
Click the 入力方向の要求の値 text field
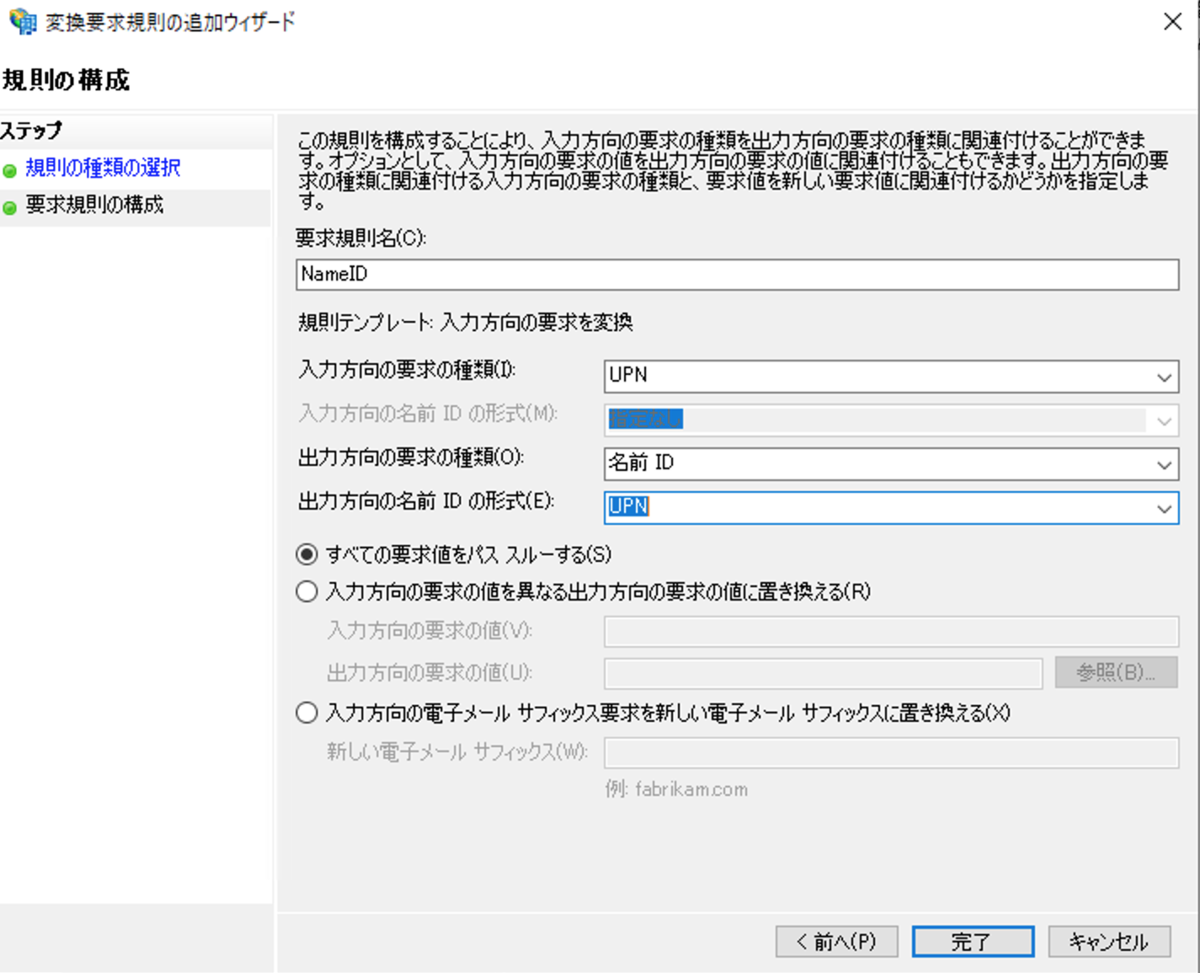890,631
